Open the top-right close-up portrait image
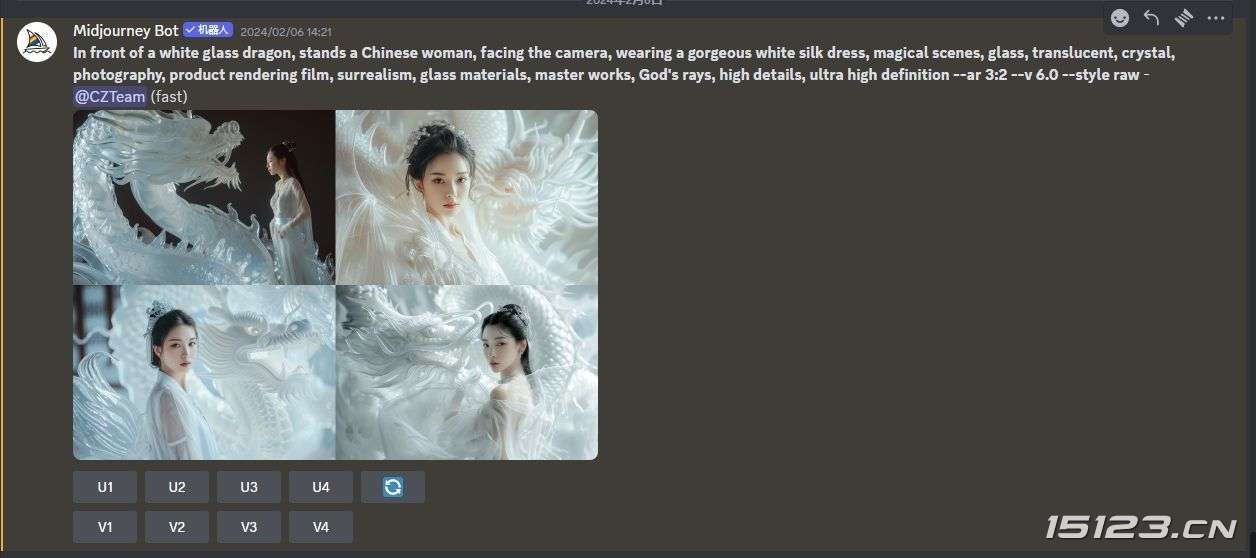The image size is (1256, 558). click(467, 197)
